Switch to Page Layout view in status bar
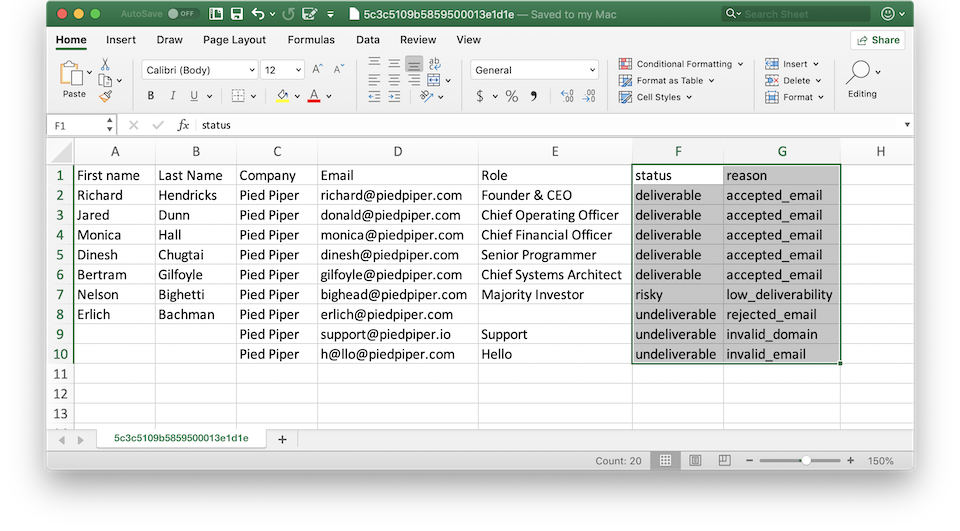 (695, 461)
